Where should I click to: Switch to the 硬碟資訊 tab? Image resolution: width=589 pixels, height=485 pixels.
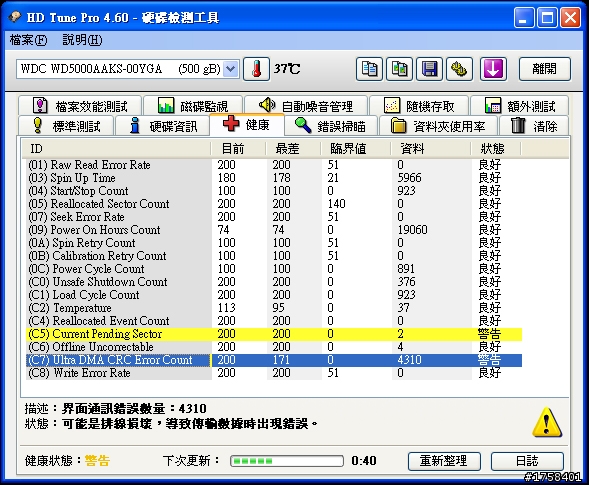point(162,125)
